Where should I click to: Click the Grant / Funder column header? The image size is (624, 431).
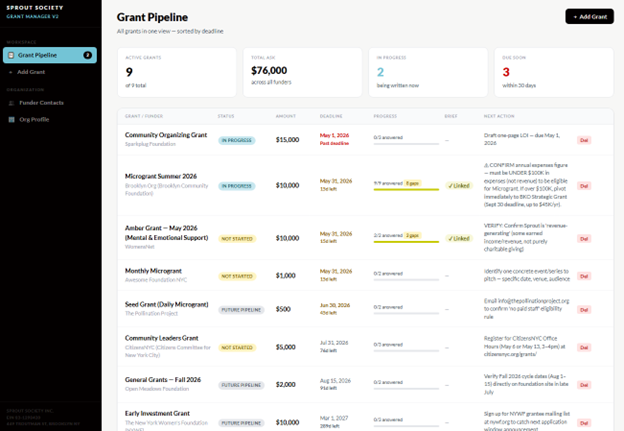(144, 116)
